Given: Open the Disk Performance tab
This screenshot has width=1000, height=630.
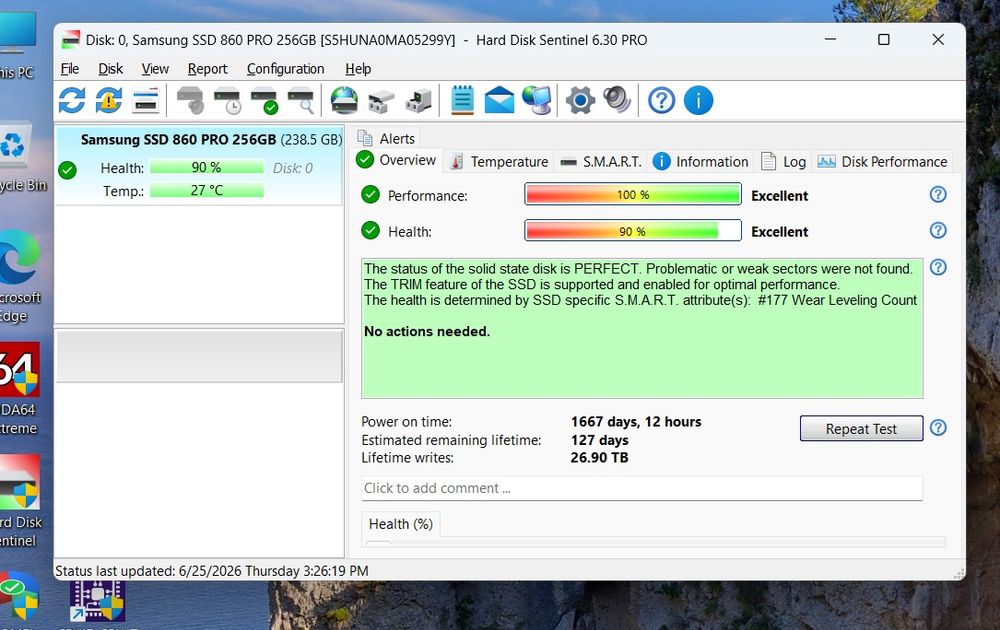Looking at the screenshot, I should [882, 162].
